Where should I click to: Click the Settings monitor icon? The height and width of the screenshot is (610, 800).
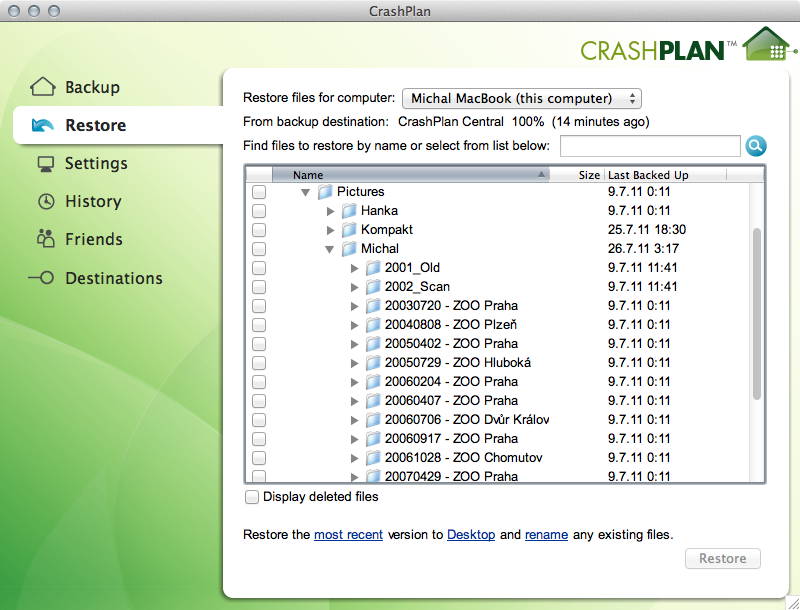tap(46, 164)
